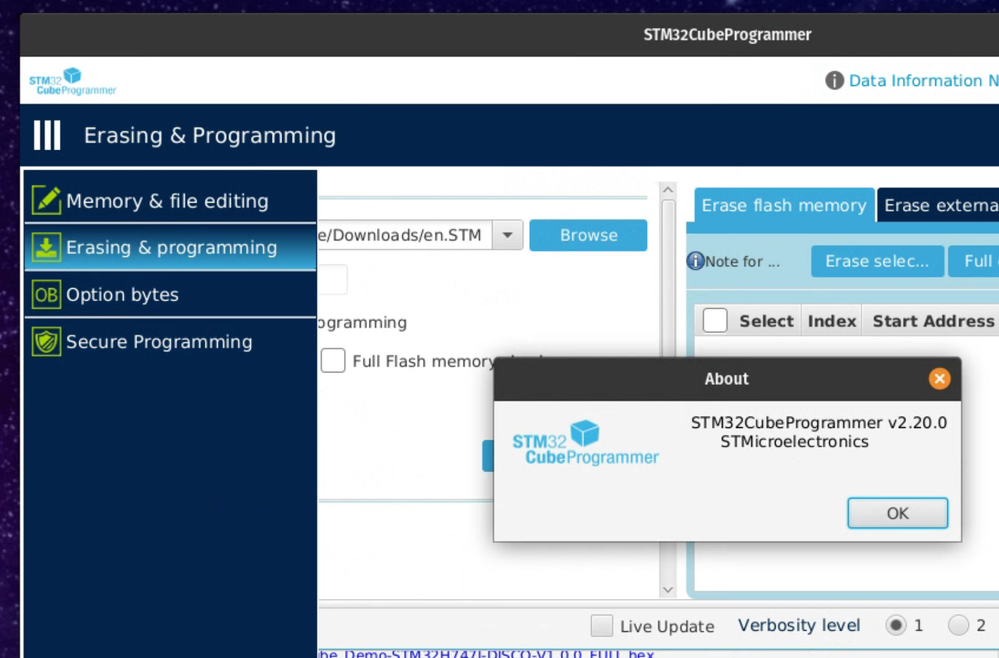Open Option bytes using the OB icon
The height and width of the screenshot is (658, 999).
pyautogui.click(x=45, y=294)
